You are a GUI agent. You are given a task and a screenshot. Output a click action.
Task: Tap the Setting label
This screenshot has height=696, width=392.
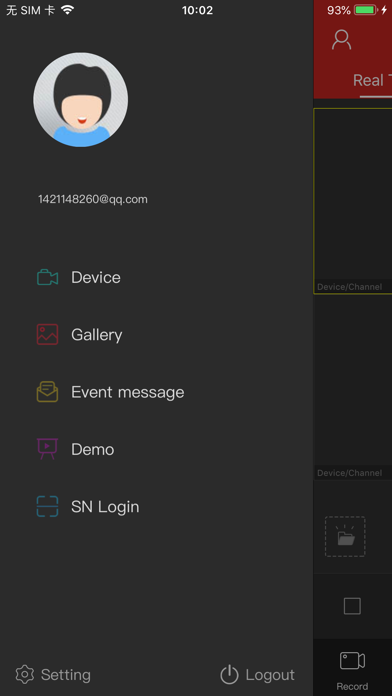(66, 675)
